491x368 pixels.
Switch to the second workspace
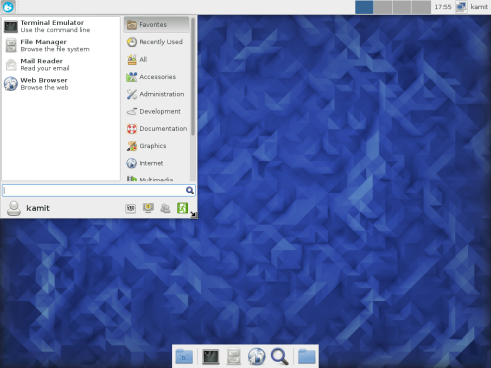click(383, 7)
